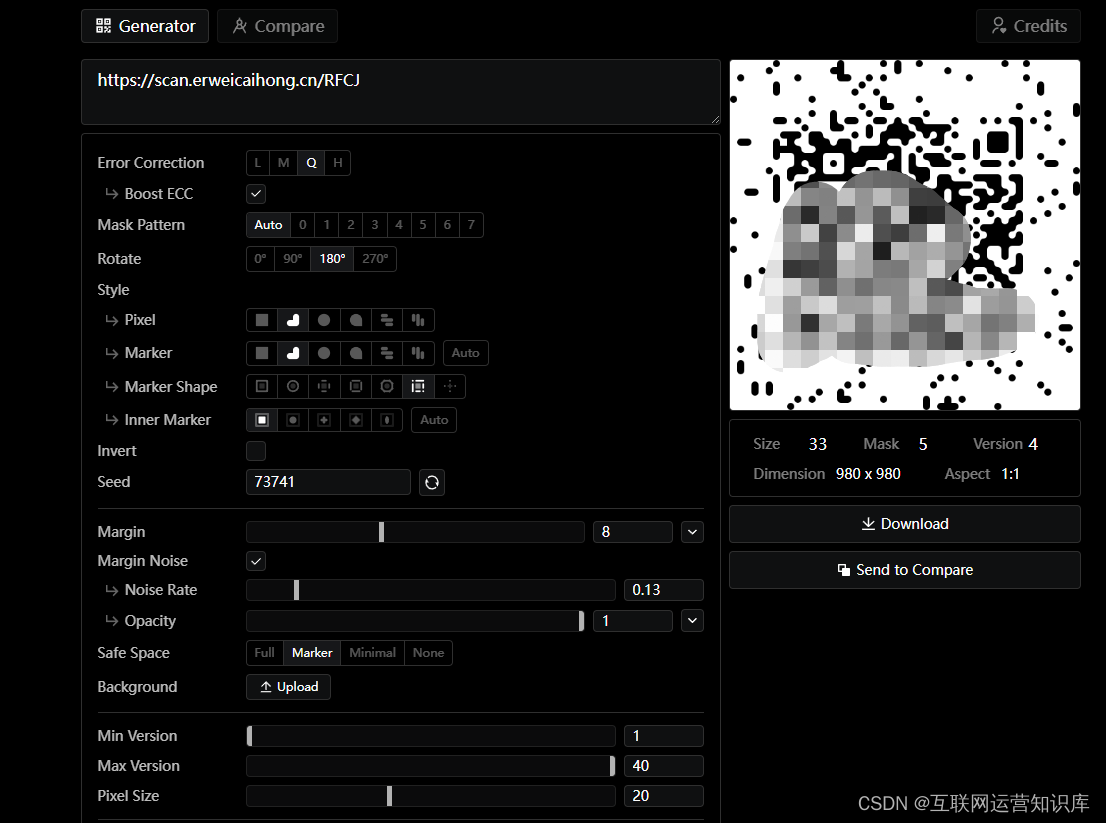Select Mask Pattern Auto
This screenshot has height=823, width=1106.
(268, 225)
